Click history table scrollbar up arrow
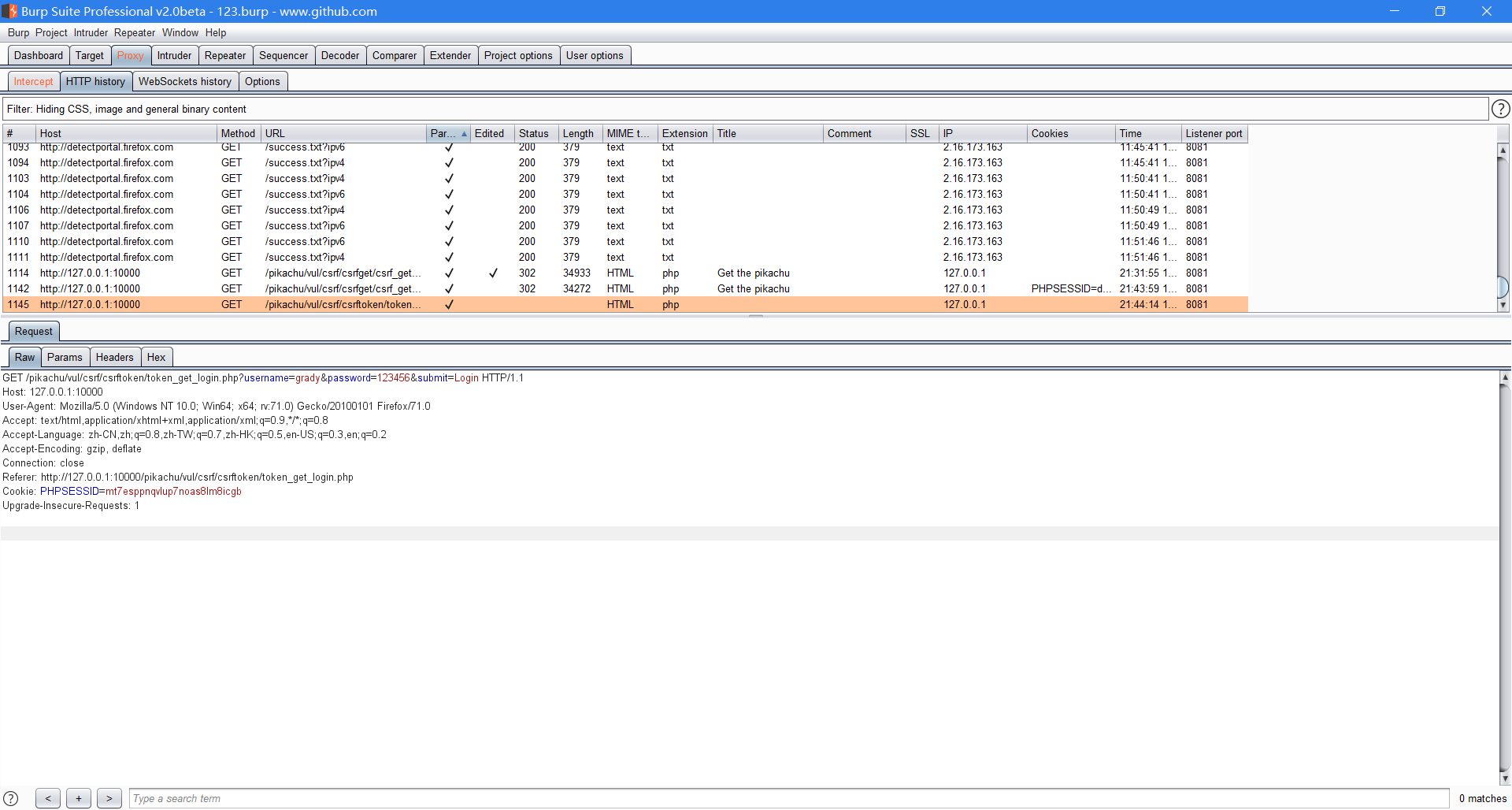The width and height of the screenshot is (1512, 810). point(1503,150)
